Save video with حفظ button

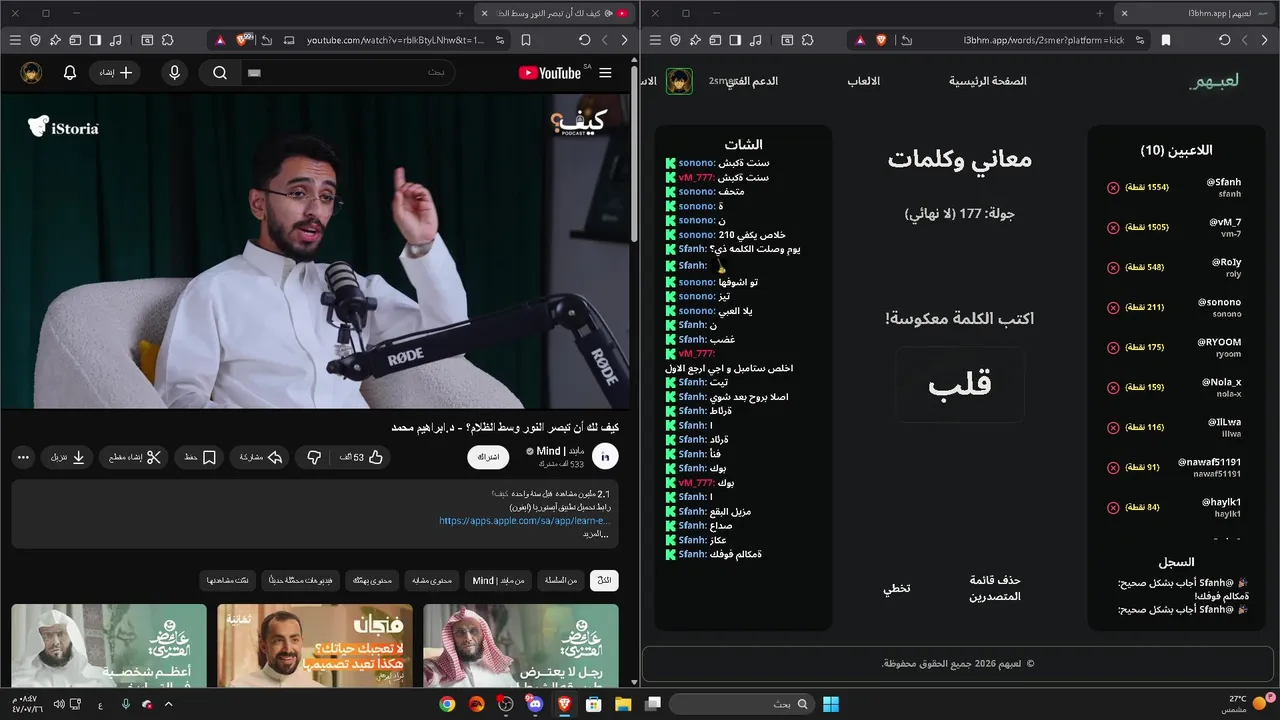(201, 457)
